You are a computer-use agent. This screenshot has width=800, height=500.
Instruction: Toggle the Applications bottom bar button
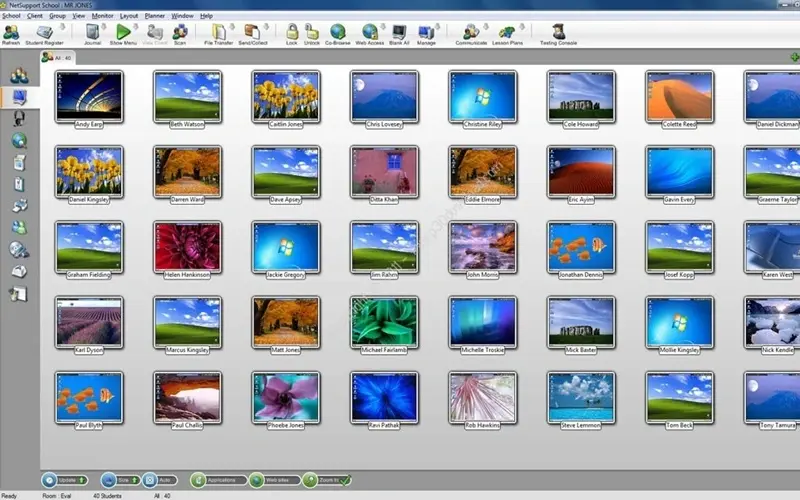click(x=218, y=480)
